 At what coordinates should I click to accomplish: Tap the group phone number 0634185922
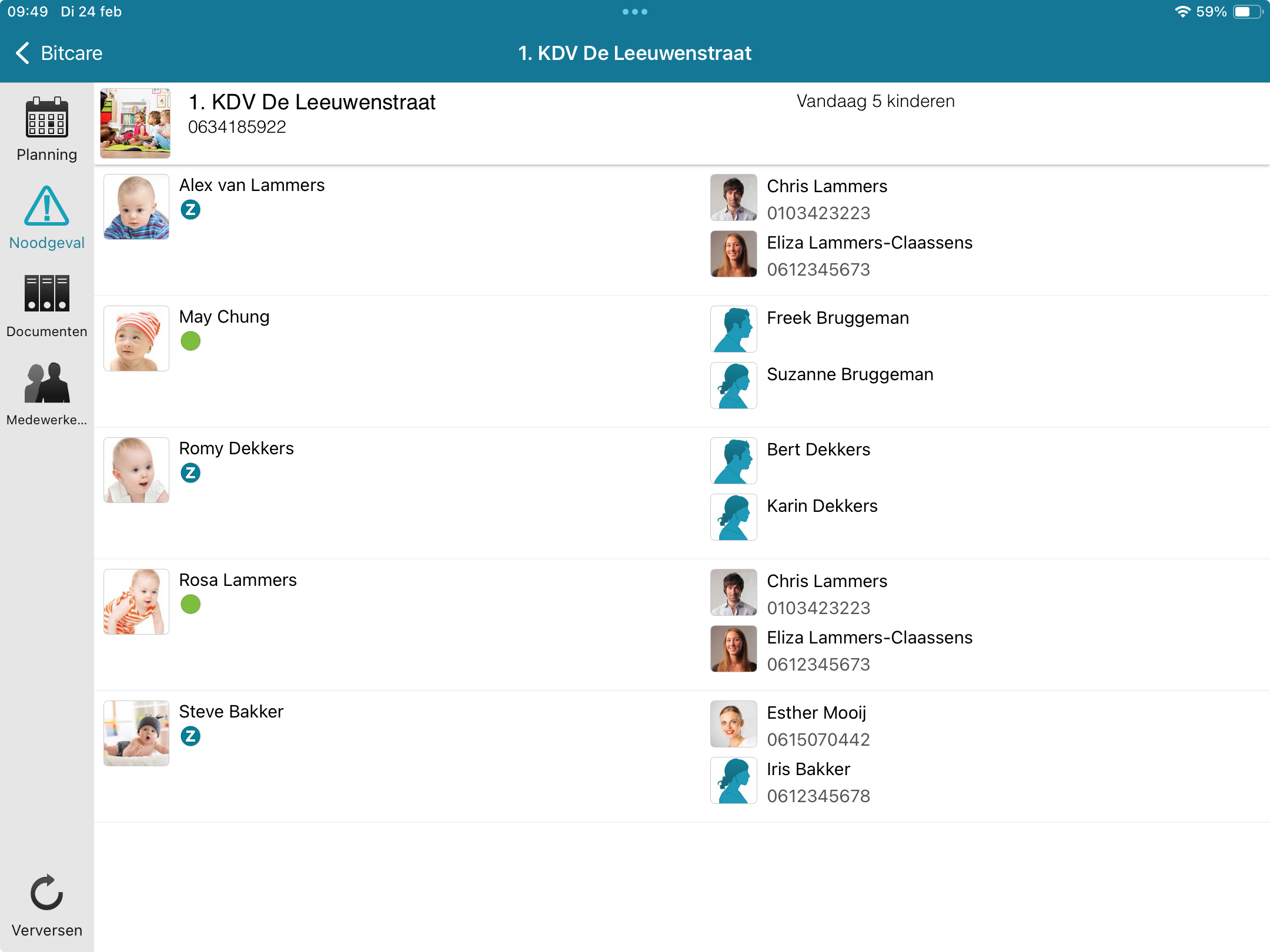point(237,128)
